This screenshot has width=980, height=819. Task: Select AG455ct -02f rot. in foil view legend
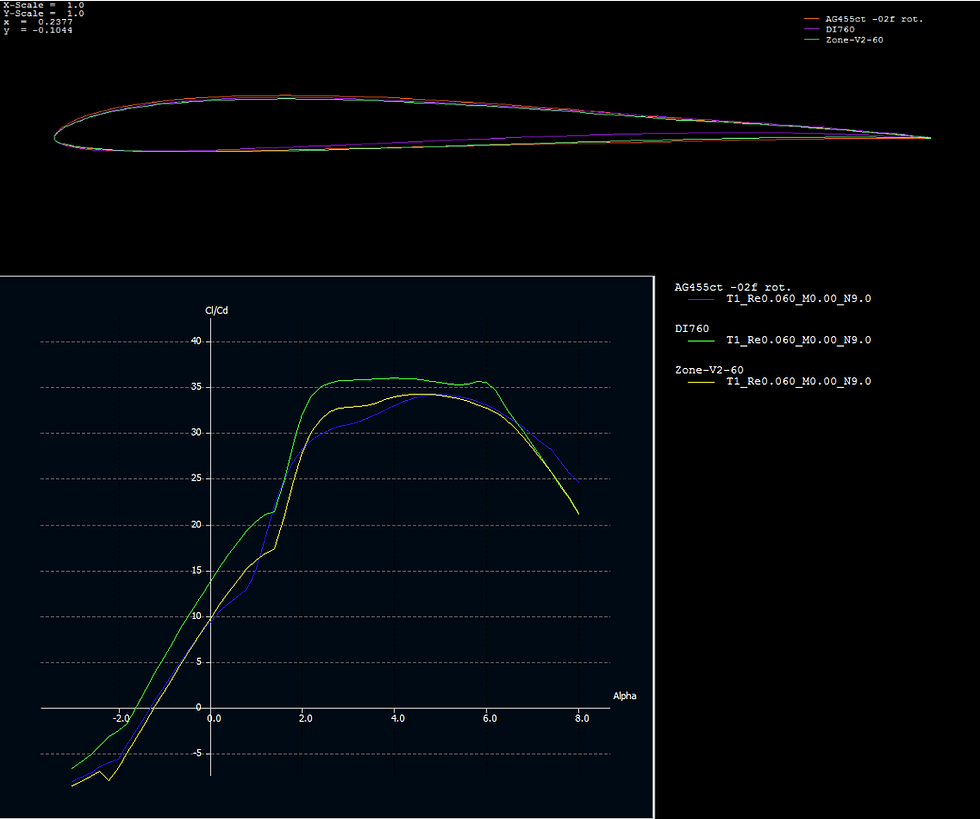tap(874, 19)
